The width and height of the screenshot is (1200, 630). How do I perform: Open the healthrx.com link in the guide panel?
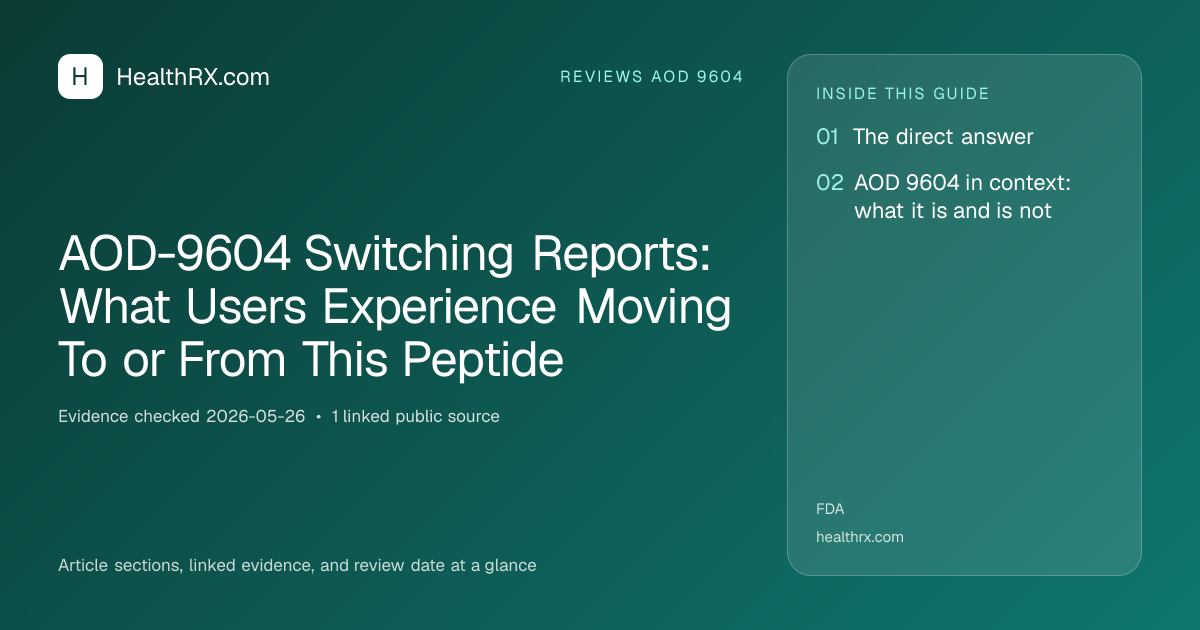860,537
